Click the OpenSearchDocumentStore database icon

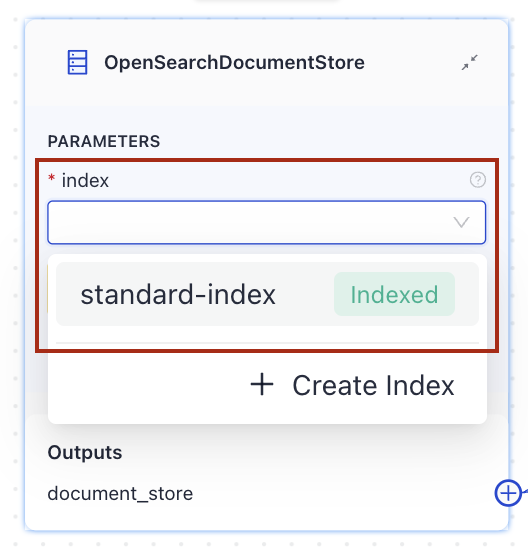(x=77, y=62)
